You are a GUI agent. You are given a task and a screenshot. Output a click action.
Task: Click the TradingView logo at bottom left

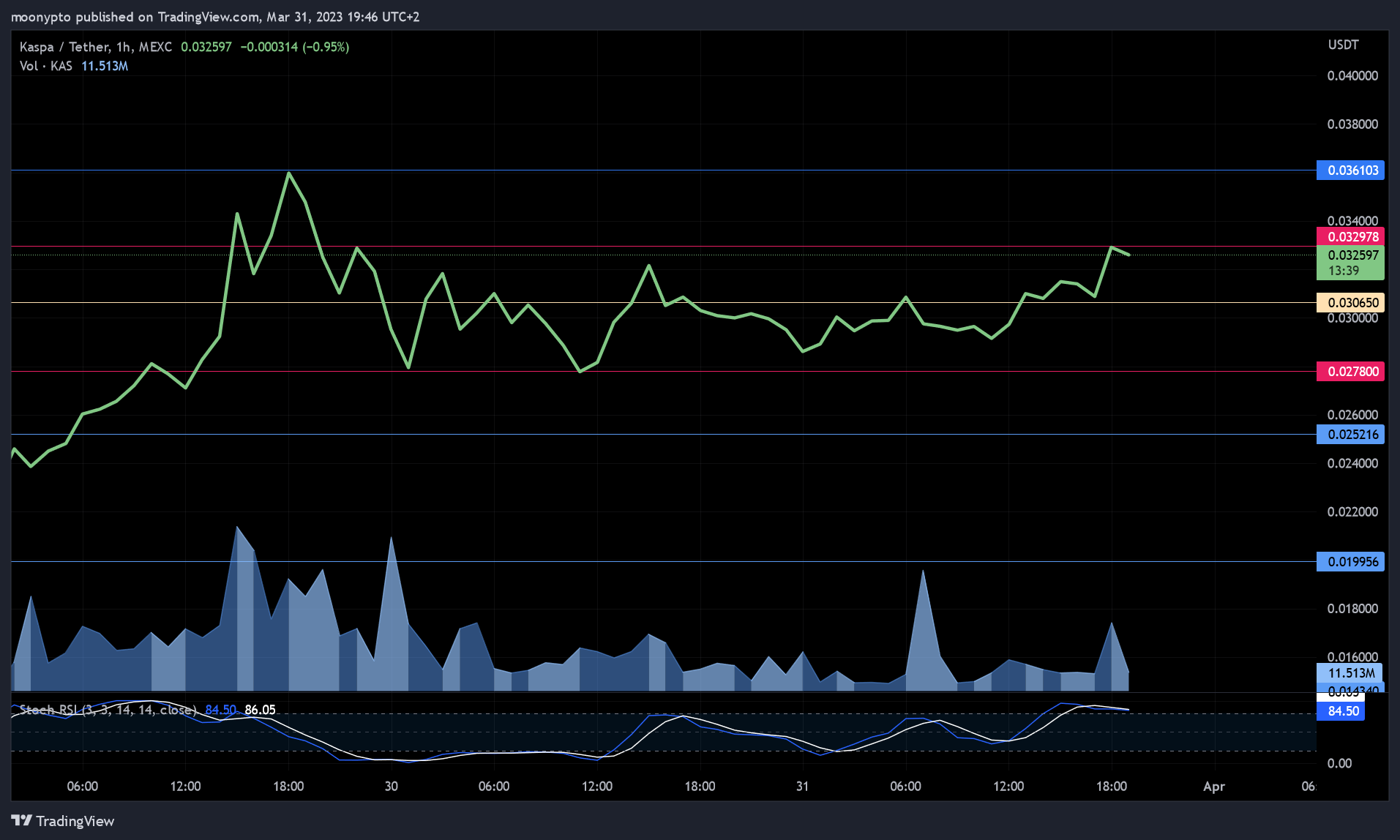pyautogui.click(x=63, y=821)
